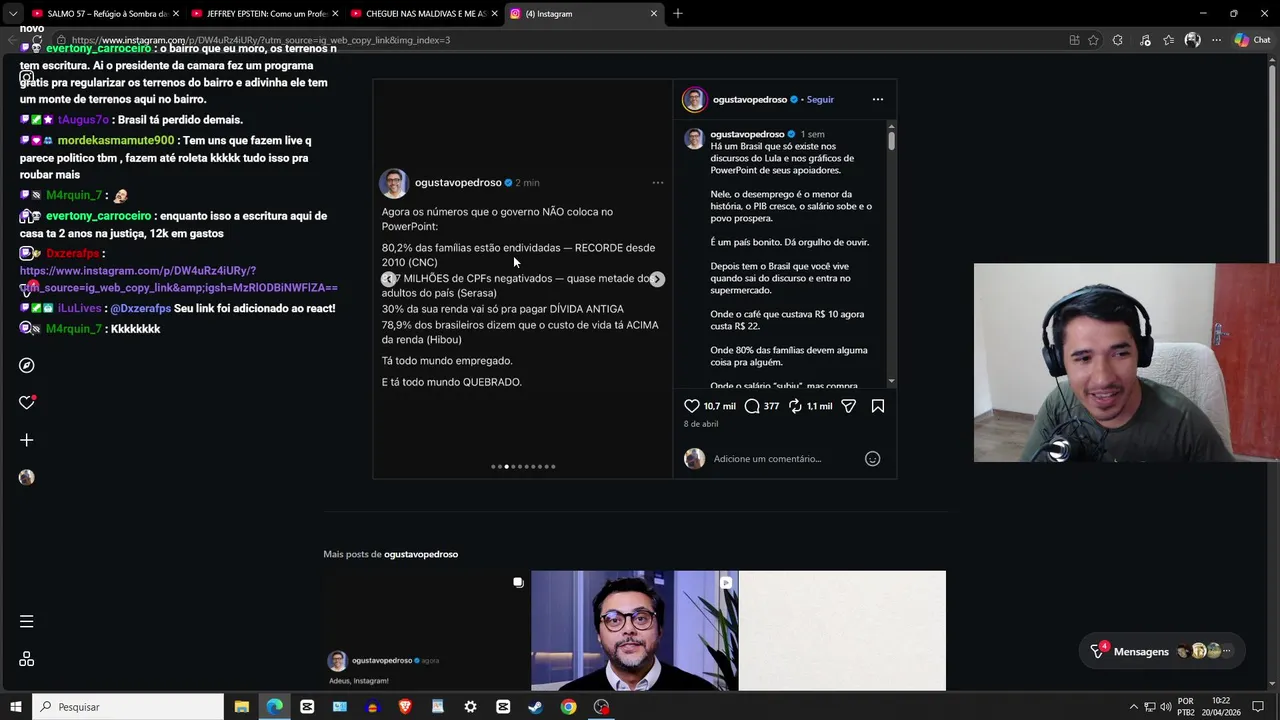Open the emoji picker in the comment box
The width and height of the screenshot is (1280, 720).
872,459
